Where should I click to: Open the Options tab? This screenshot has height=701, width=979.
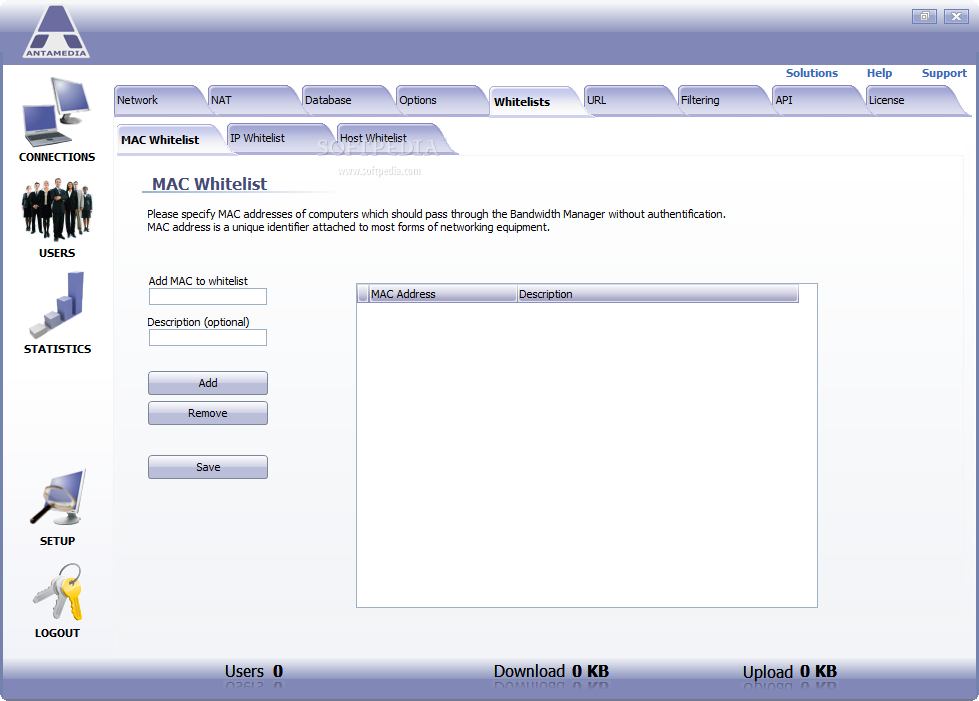click(x=441, y=100)
